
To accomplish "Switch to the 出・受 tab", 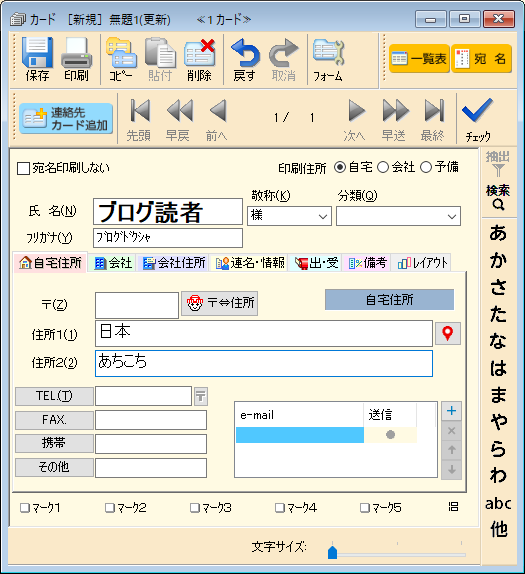I will [316, 263].
